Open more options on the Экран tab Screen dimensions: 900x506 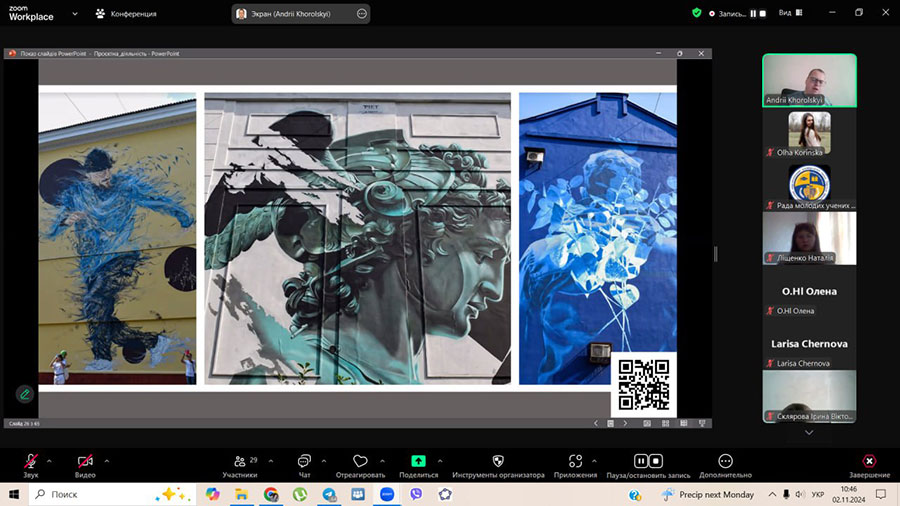(x=362, y=14)
